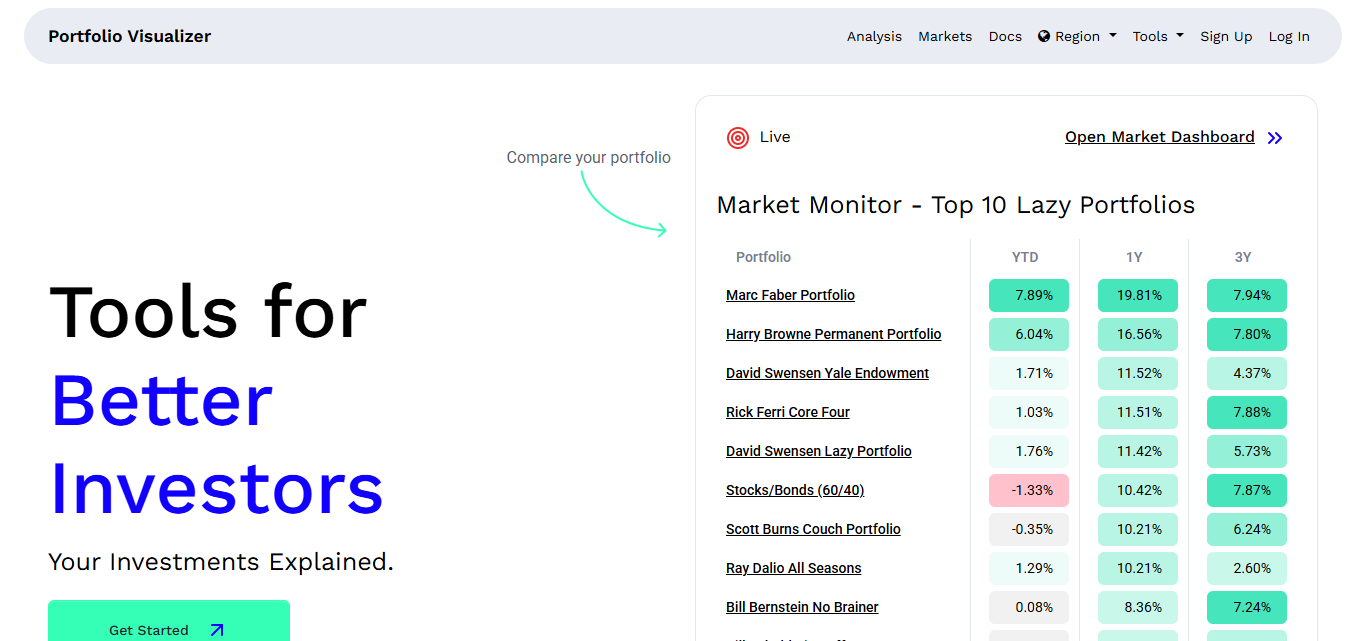The width and height of the screenshot is (1366, 641).
Task: Click the 11.52% 1Y cell
Action: point(1138,373)
